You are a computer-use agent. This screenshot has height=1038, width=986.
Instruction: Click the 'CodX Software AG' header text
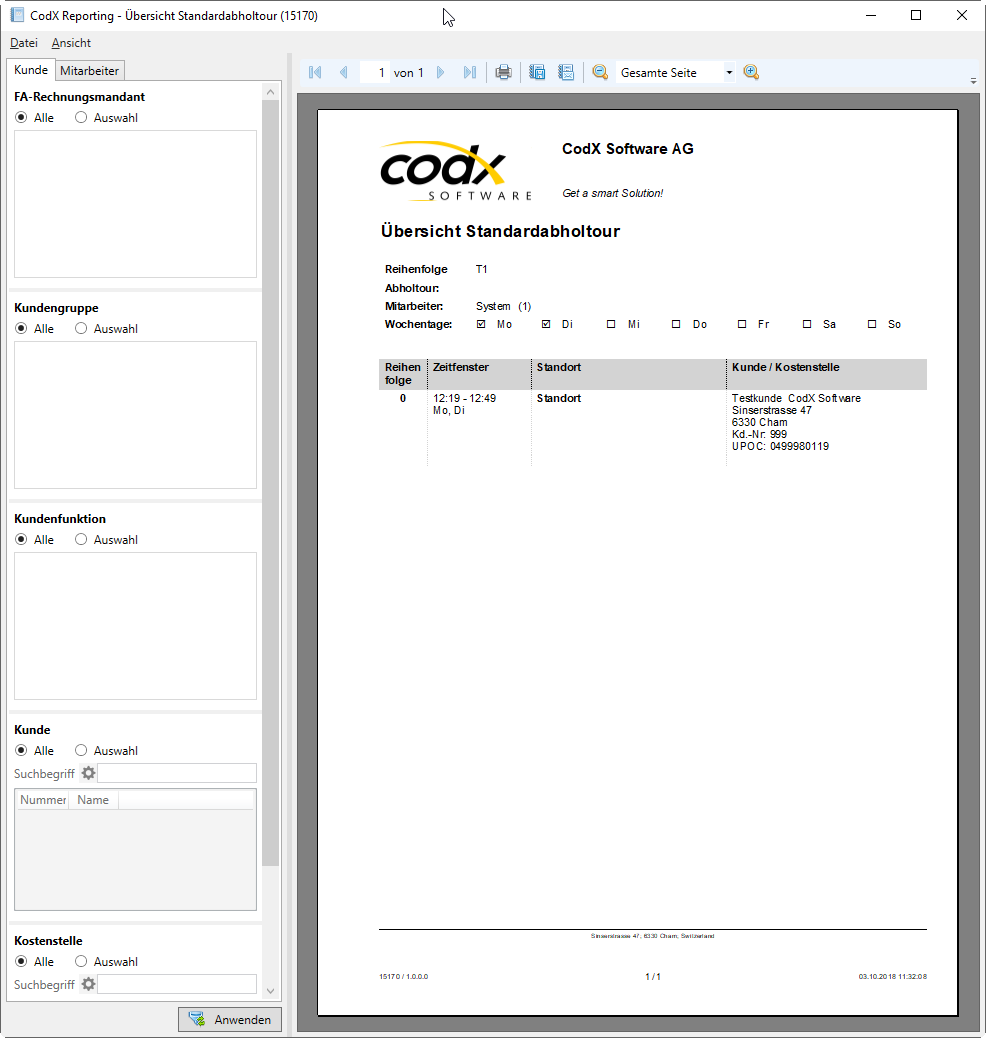coord(628,149)
